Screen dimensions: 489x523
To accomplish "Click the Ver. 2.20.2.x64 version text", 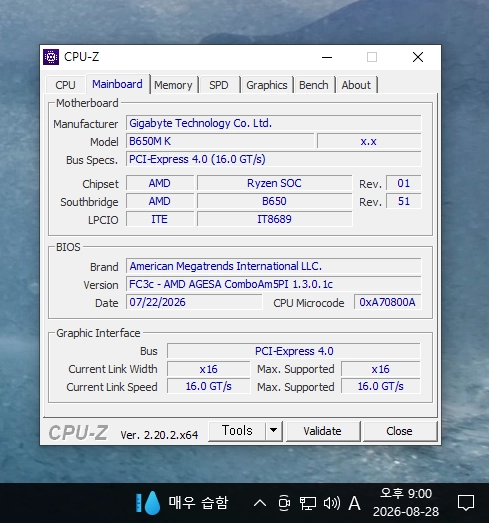I will 159,435.
